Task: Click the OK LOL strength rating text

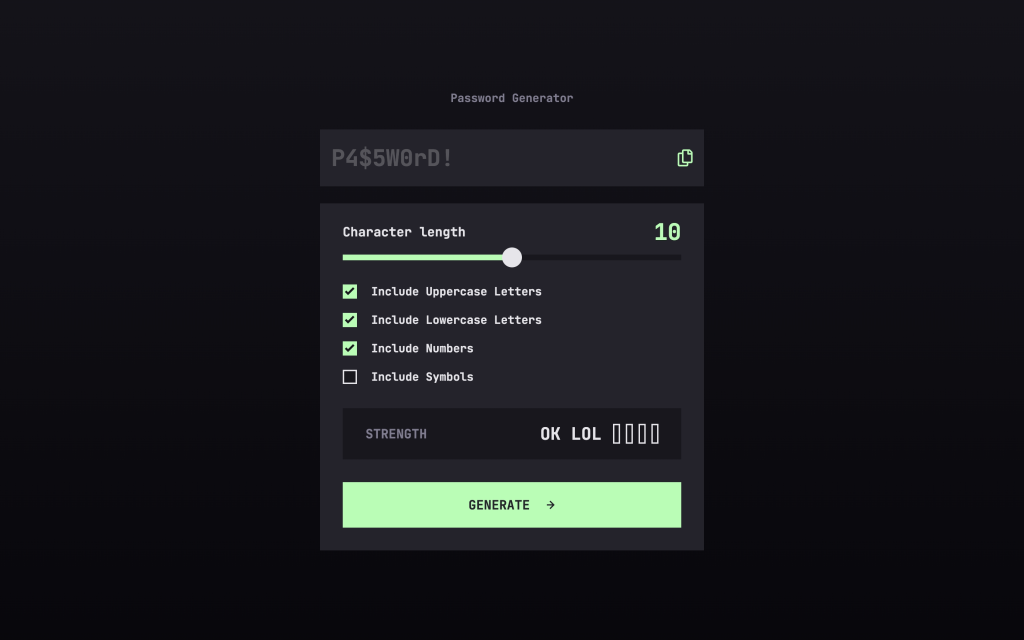Action: [570, 434]
